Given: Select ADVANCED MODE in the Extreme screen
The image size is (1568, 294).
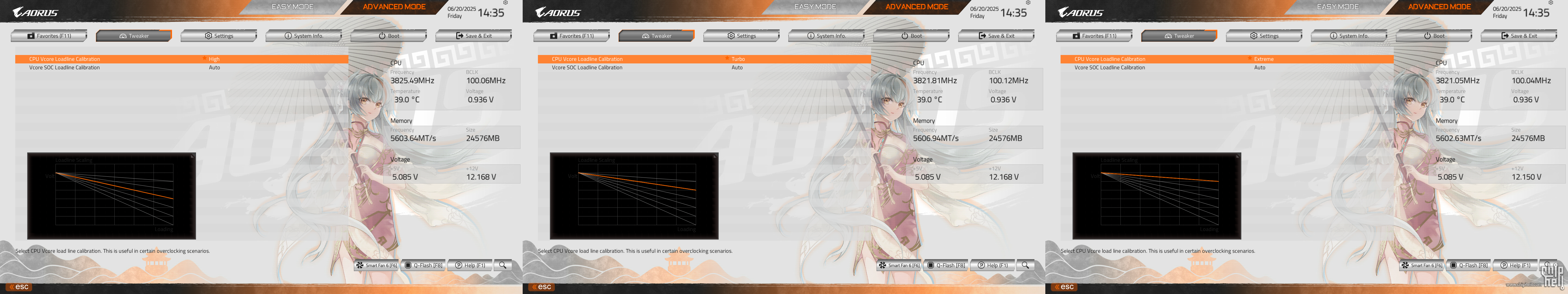Looking at the screenshot, I should 1440,7.
